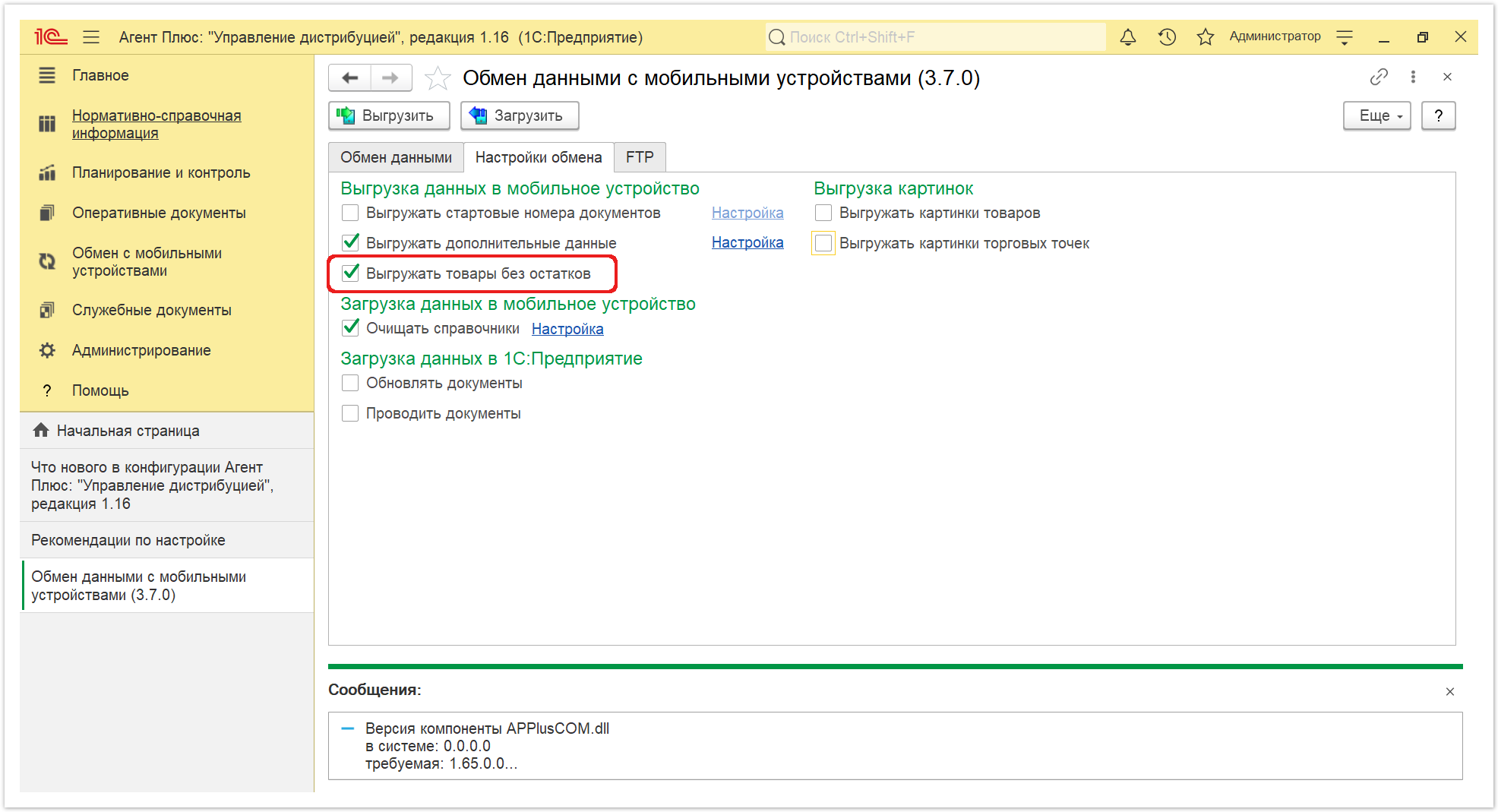Screen dimensions: 1498x812
Task: Click the Администратор user name
Action: point(1275,36)
